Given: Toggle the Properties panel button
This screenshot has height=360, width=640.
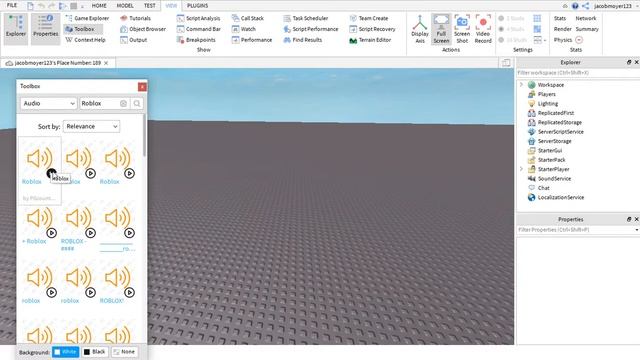Looking at the screenshot, I should click(x=45, y=28).
